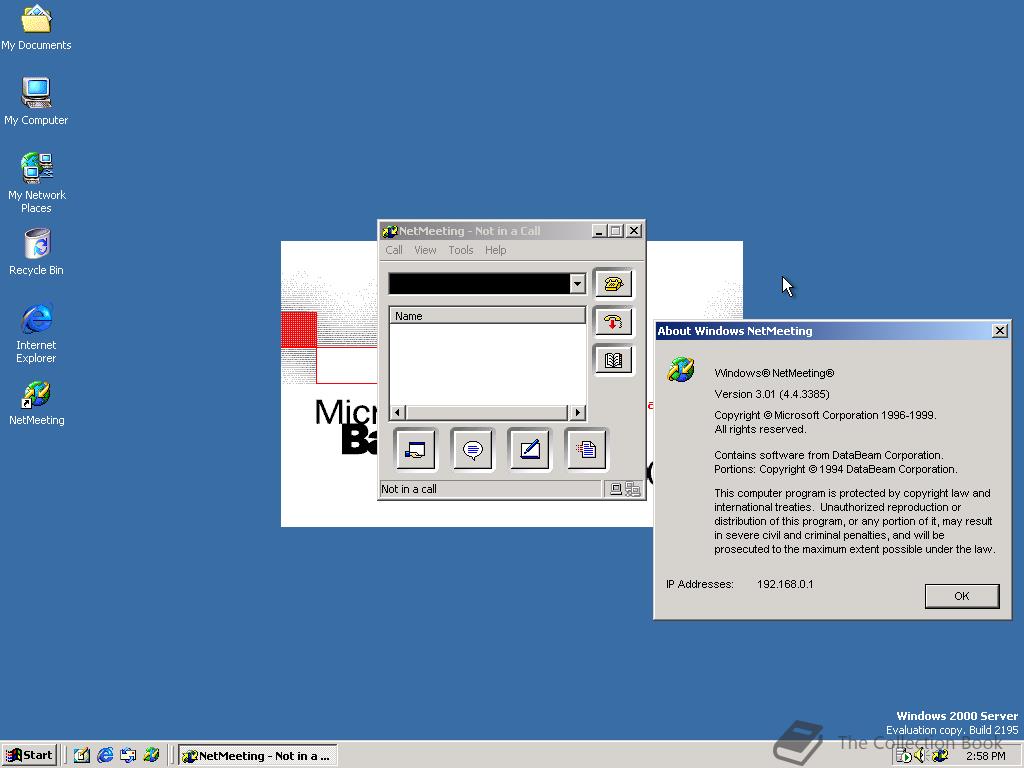Click the status bar computer connection icon

616,489
